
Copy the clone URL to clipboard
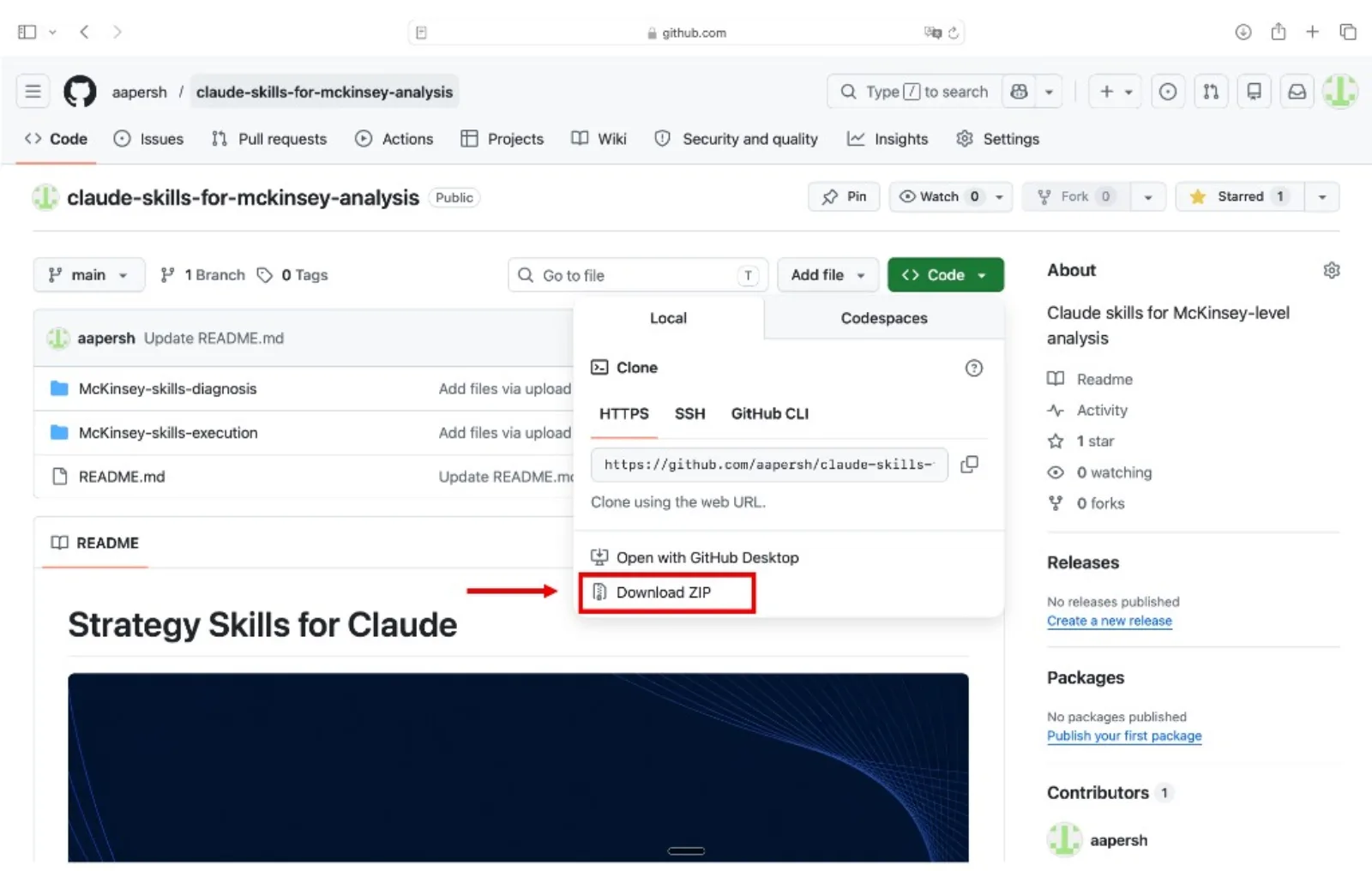tap(970, 465)
